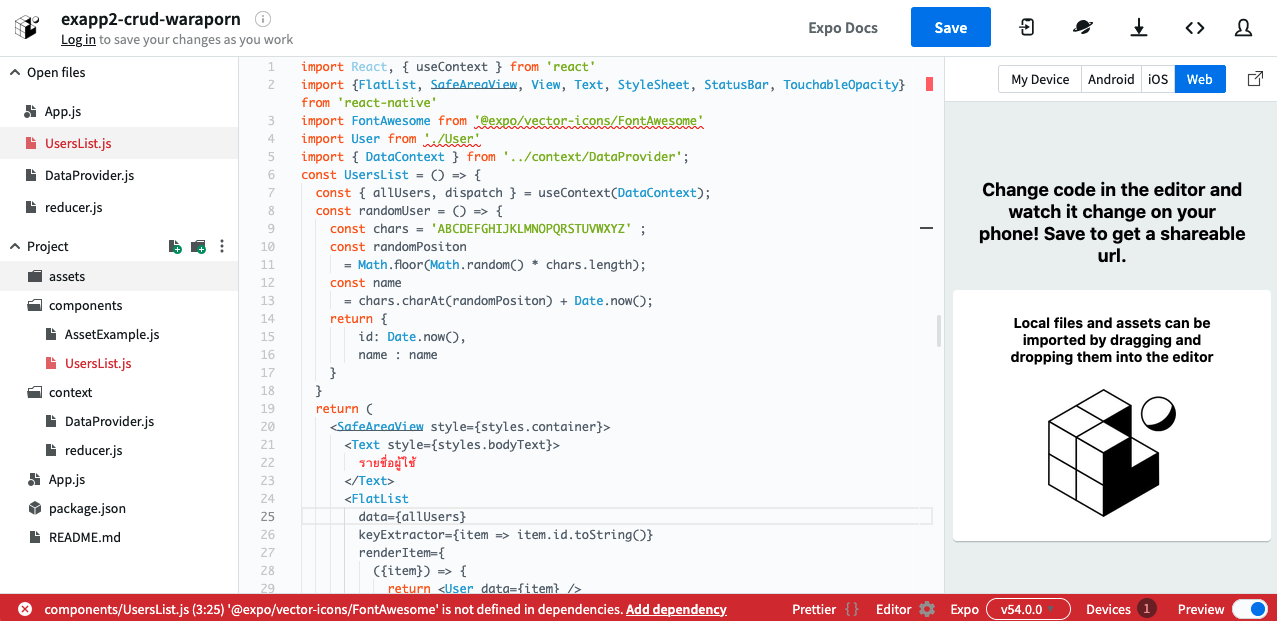Screen dimensions: 1277x621
Task: Open the Project three-dot options menu
Action: click(x=222, y=247)
